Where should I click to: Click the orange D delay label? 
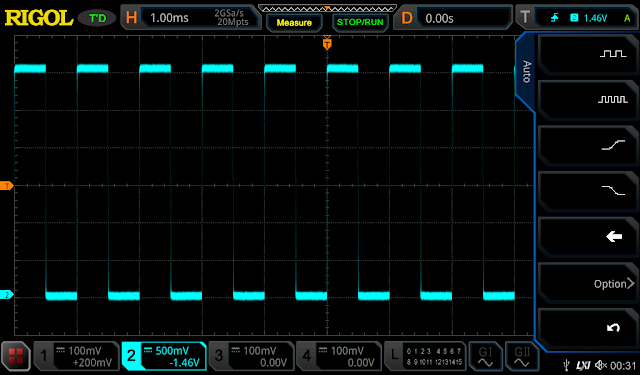(x=407, y=18)
